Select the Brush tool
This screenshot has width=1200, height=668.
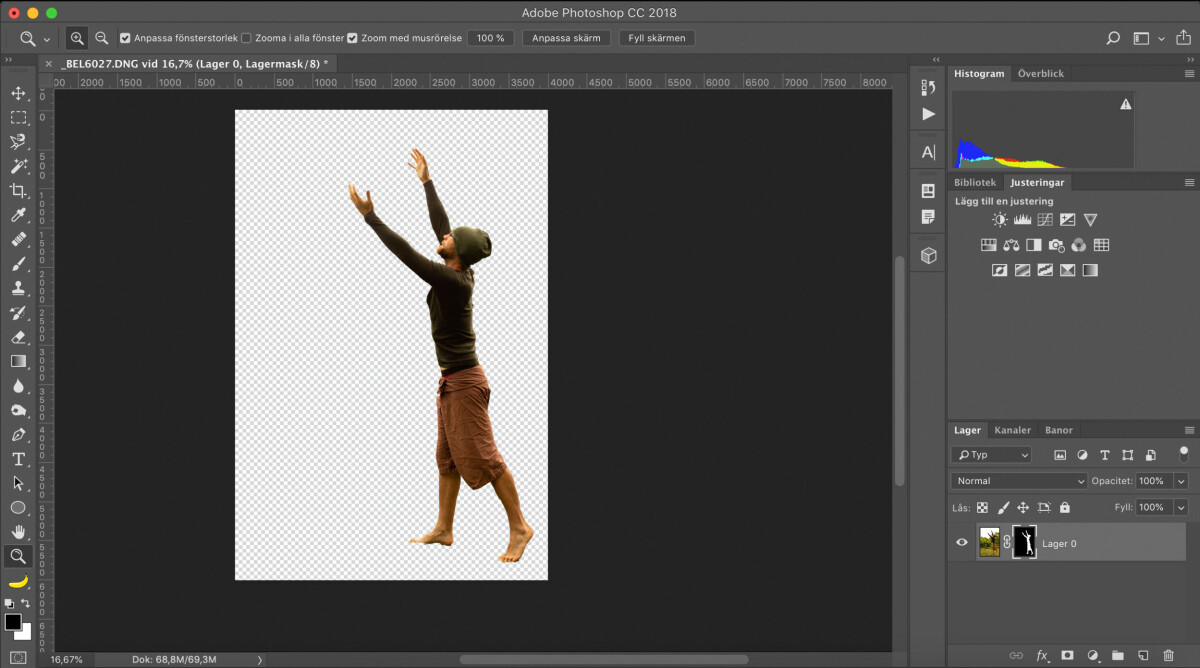(18, 264)
